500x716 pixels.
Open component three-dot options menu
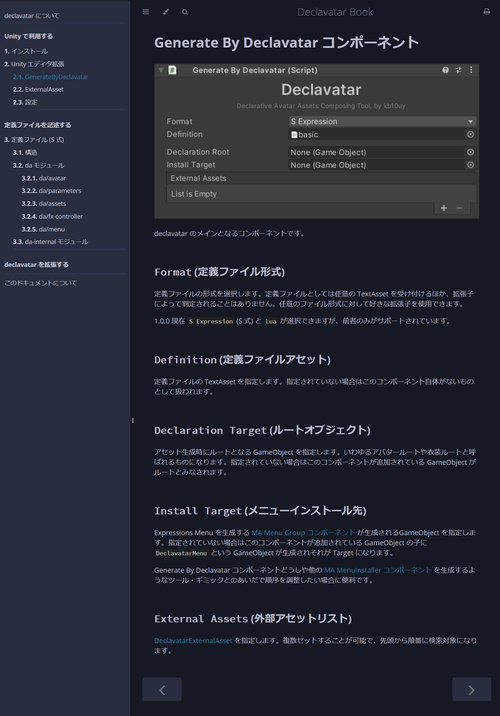click(471, 70)
